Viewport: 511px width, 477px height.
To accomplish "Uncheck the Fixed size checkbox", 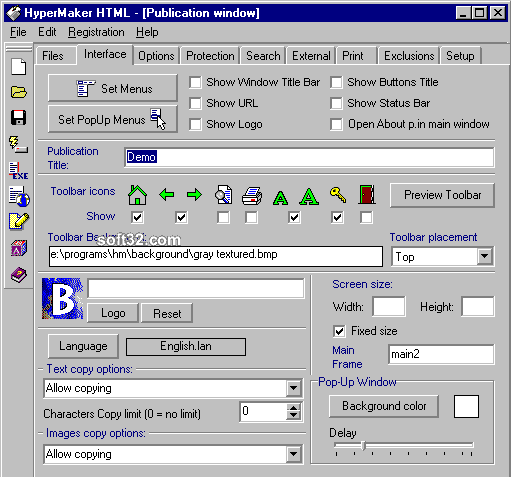I will coord(339,331).
